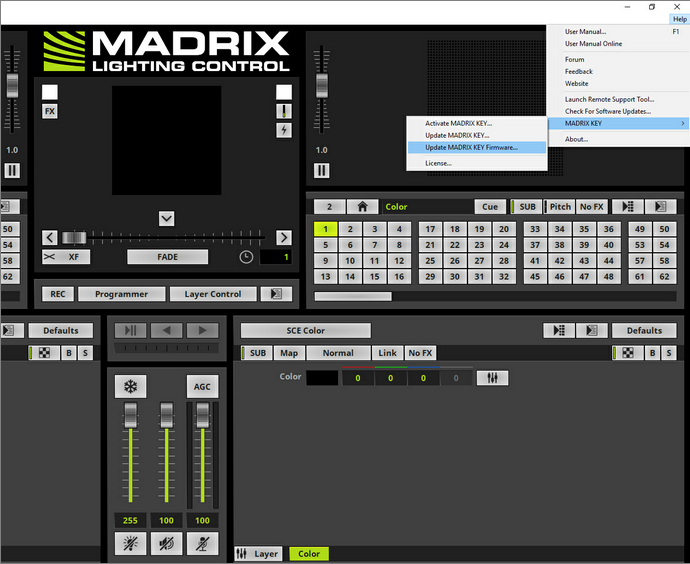Open the Normal blend mode dropdown
The image size is (690, 564).
tap(338, 353)
